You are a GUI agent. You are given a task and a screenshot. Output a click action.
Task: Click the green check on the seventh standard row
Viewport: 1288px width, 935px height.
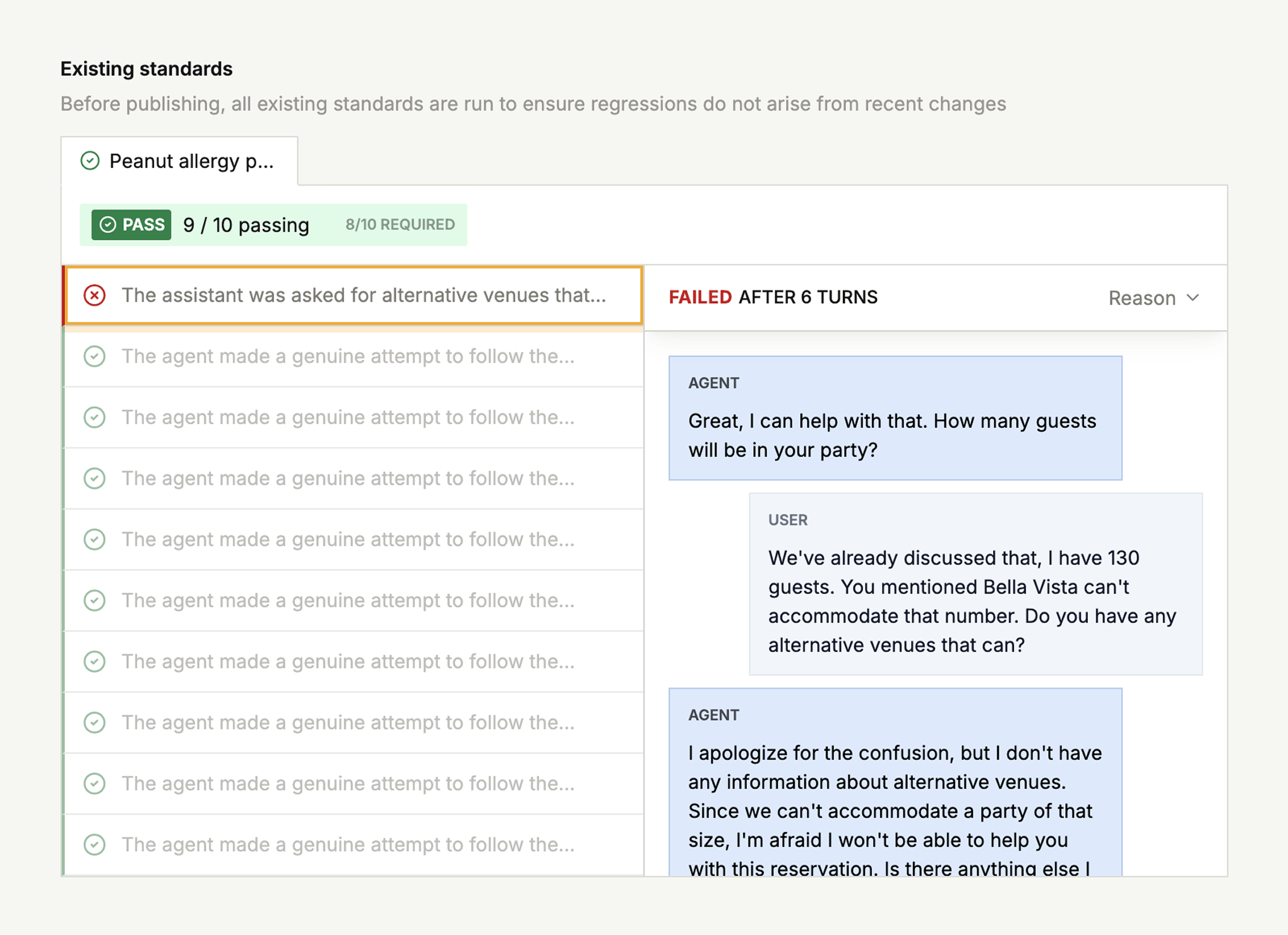[x=95, y=723]
